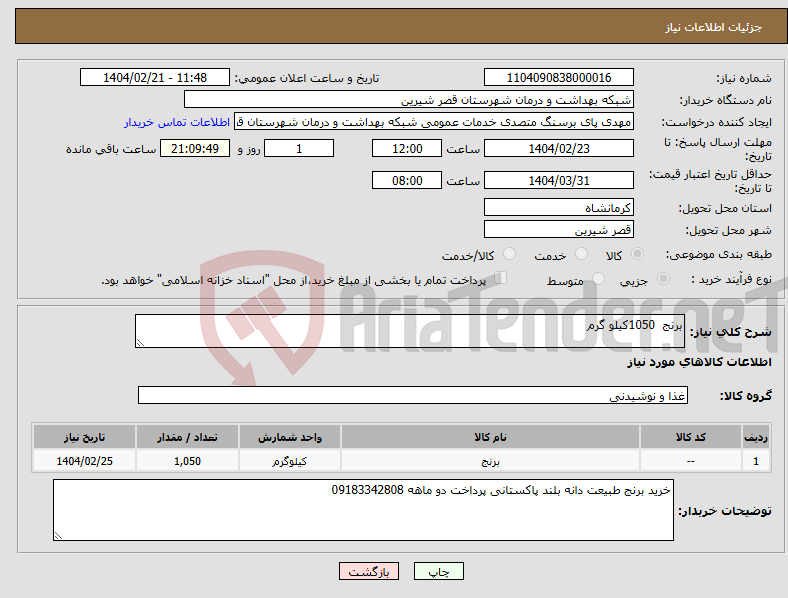
Task: Click the requester field مهدی پای برسنگ
Action: (434, 122)
